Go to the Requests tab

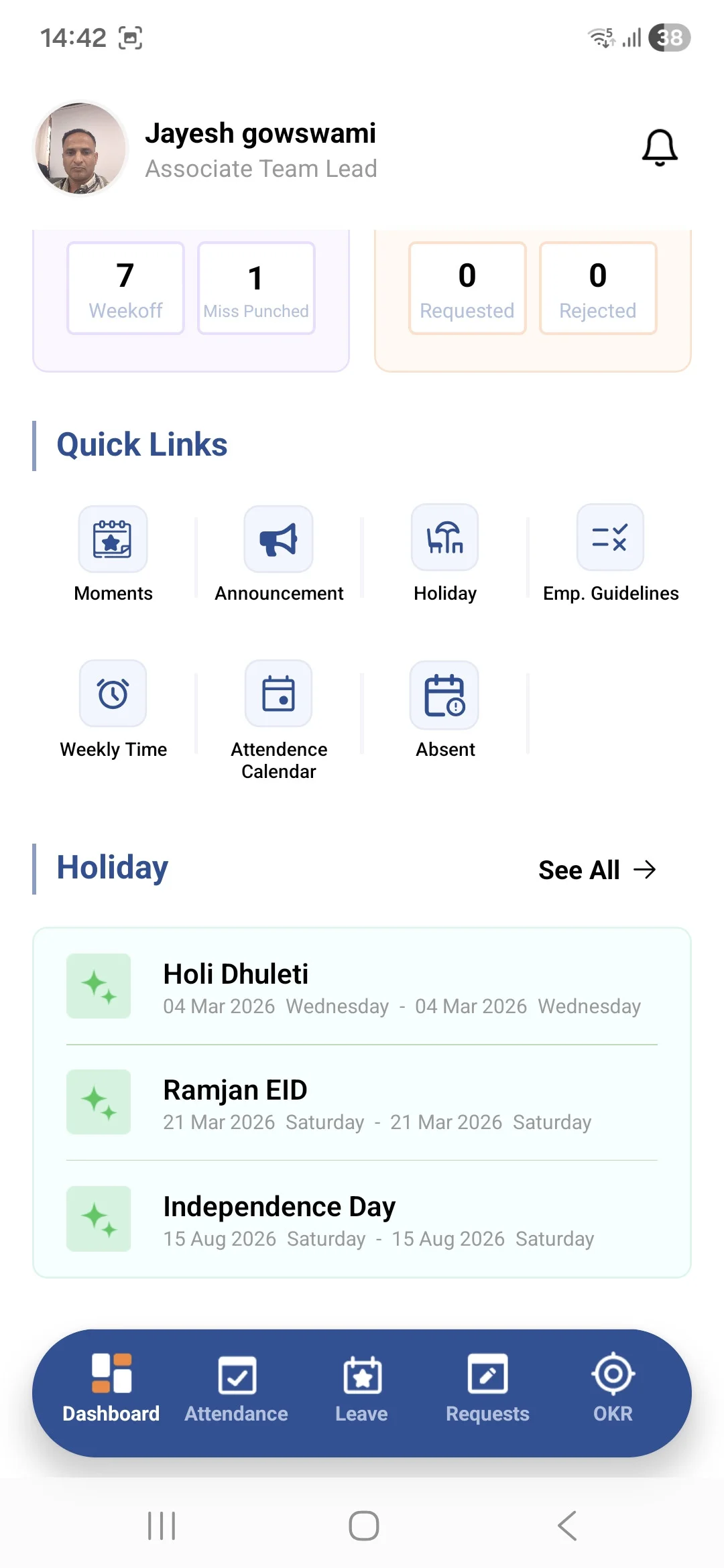[487, 1390]
